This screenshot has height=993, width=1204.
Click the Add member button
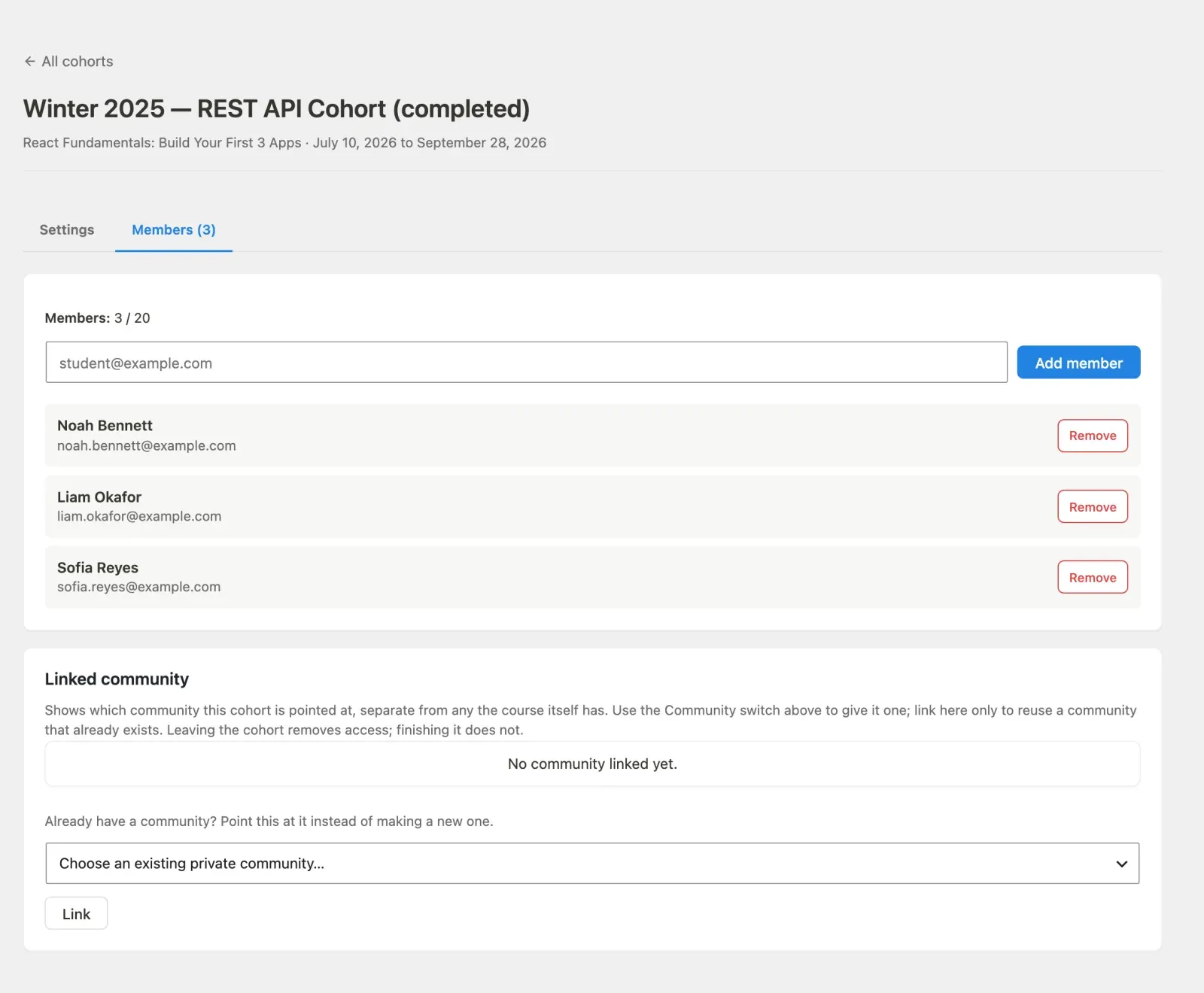tap(1078, 363)
